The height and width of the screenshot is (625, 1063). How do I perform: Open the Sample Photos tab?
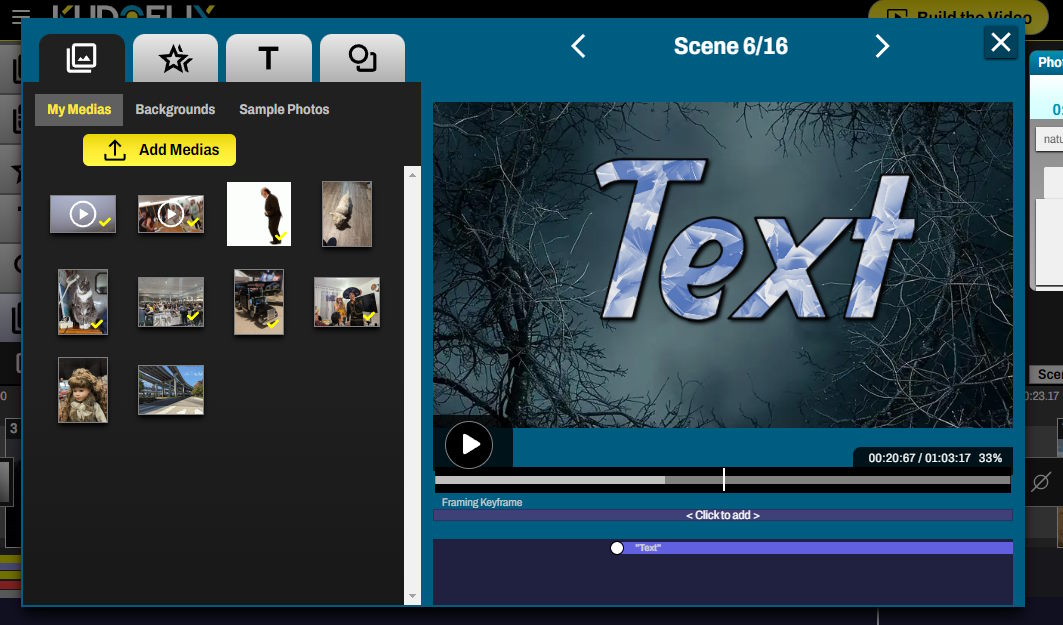(x=284, y=109)
